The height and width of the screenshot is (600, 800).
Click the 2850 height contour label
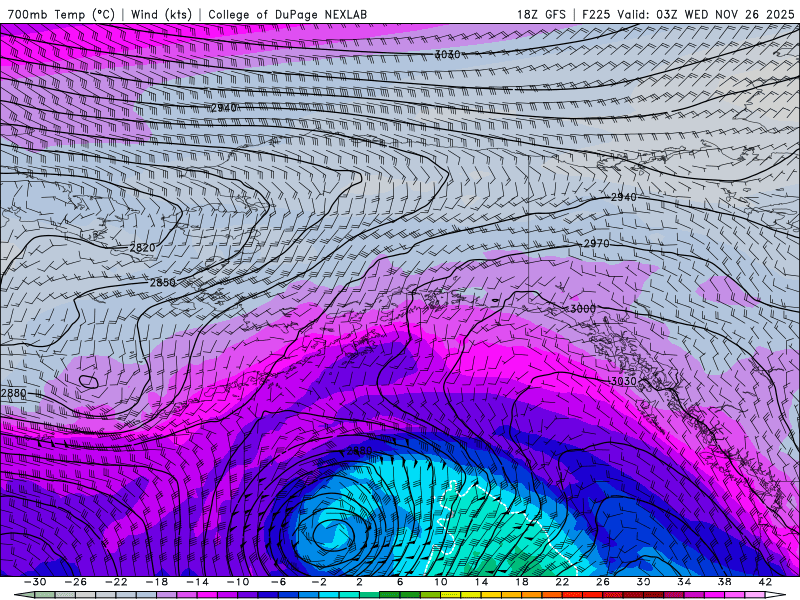coord(163,283)
